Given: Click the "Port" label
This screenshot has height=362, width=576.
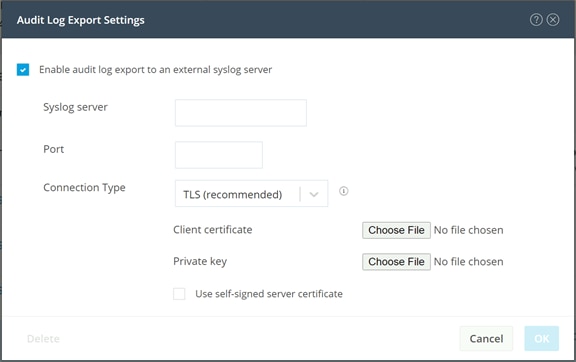Looking at the screenshot, I should pyautogui.click(x=54, y=149).
